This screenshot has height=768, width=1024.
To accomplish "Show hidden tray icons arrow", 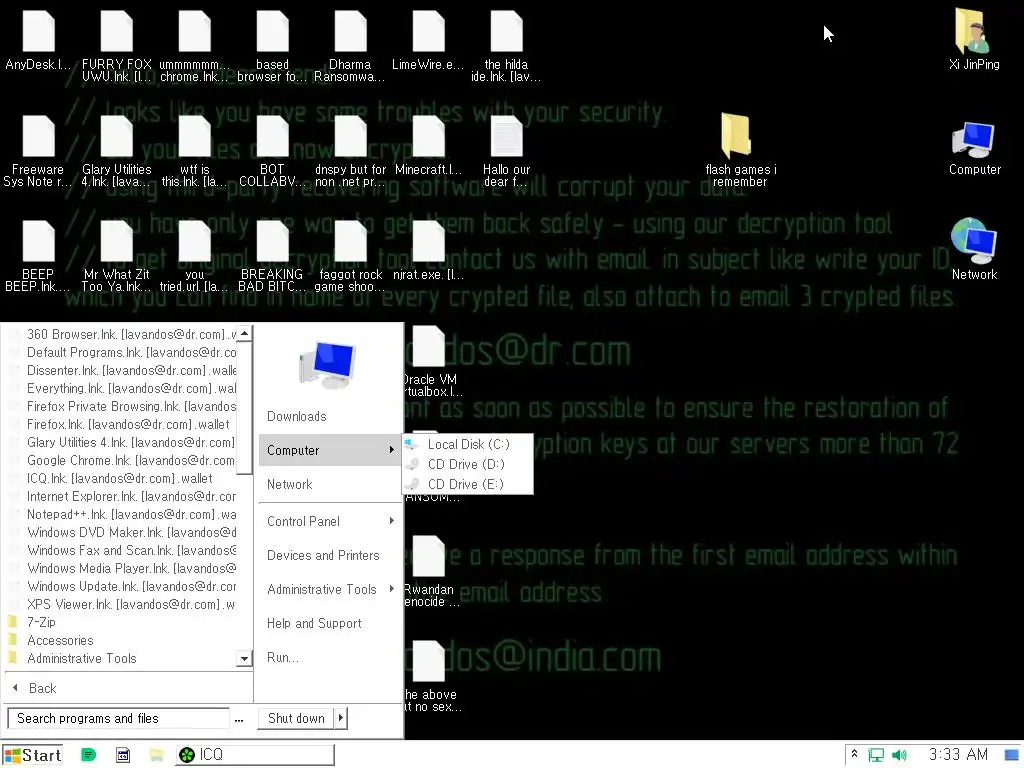I will [854, 754].
